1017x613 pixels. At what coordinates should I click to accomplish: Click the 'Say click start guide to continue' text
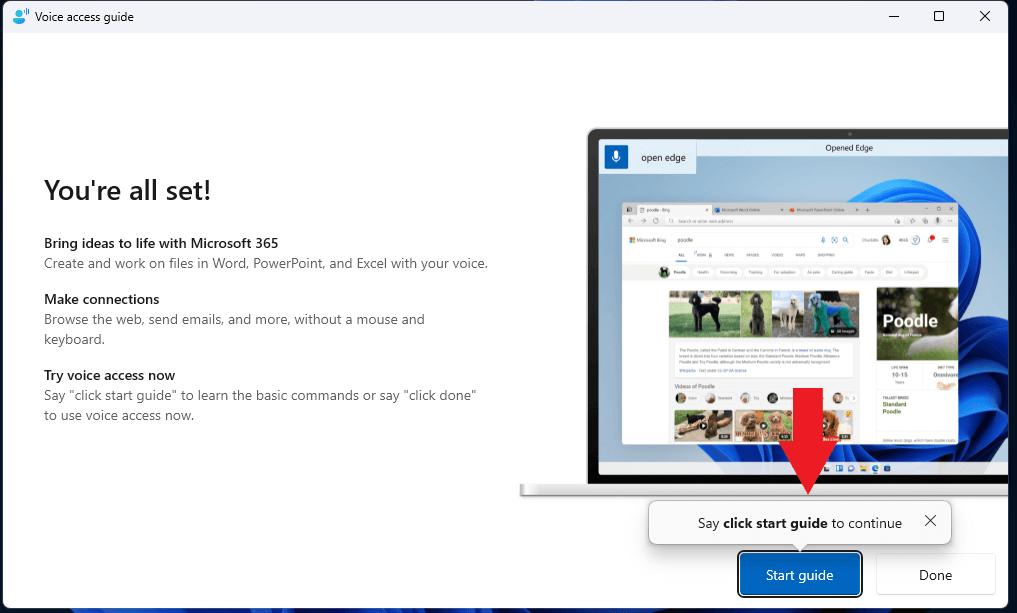(800, 523)
